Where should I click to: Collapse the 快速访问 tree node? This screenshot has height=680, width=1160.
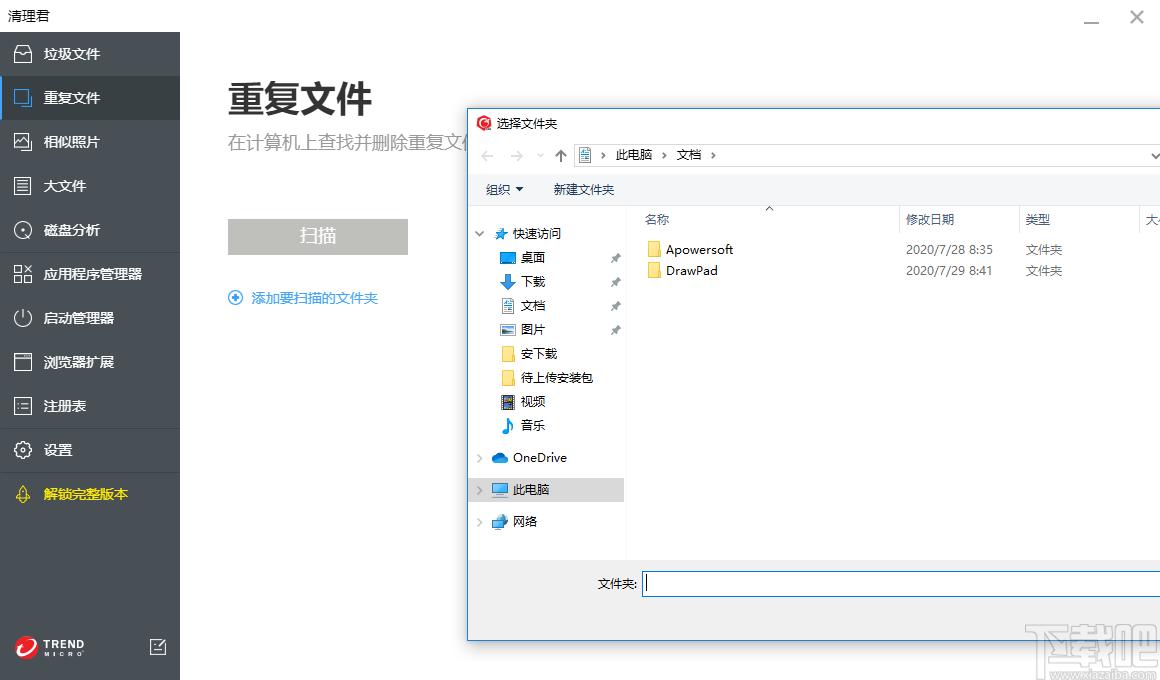(x=480, y=233)
